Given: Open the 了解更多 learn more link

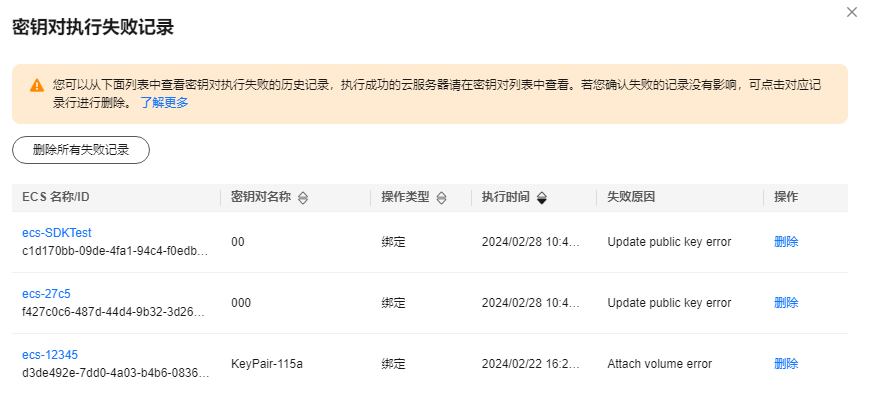Looking at the screenshot, I should [x=164, y=102].
